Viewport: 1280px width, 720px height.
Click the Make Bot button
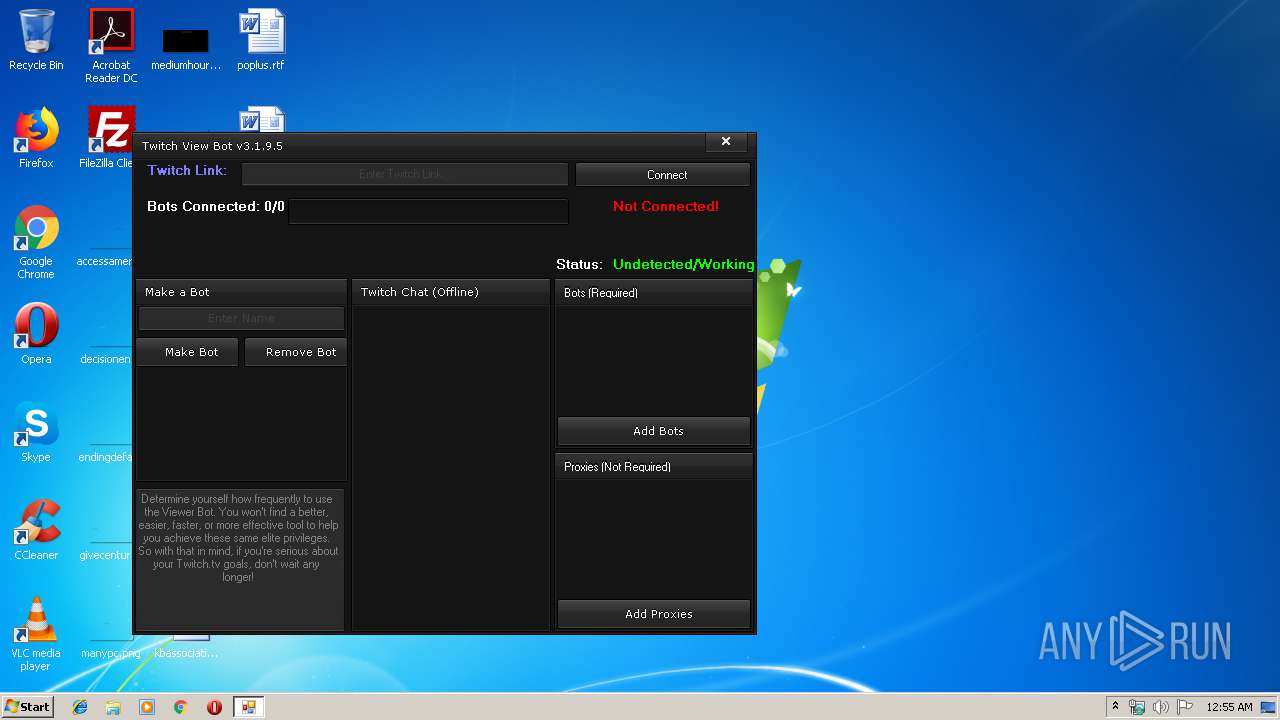pos(188,352)
